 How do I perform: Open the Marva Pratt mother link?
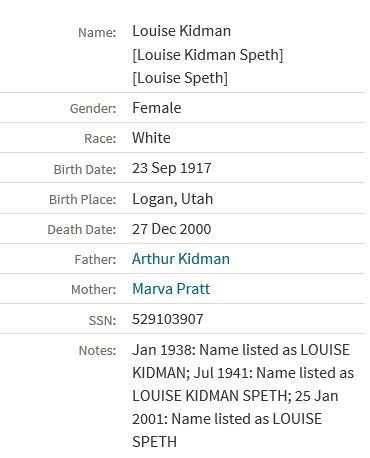point(171,289)
